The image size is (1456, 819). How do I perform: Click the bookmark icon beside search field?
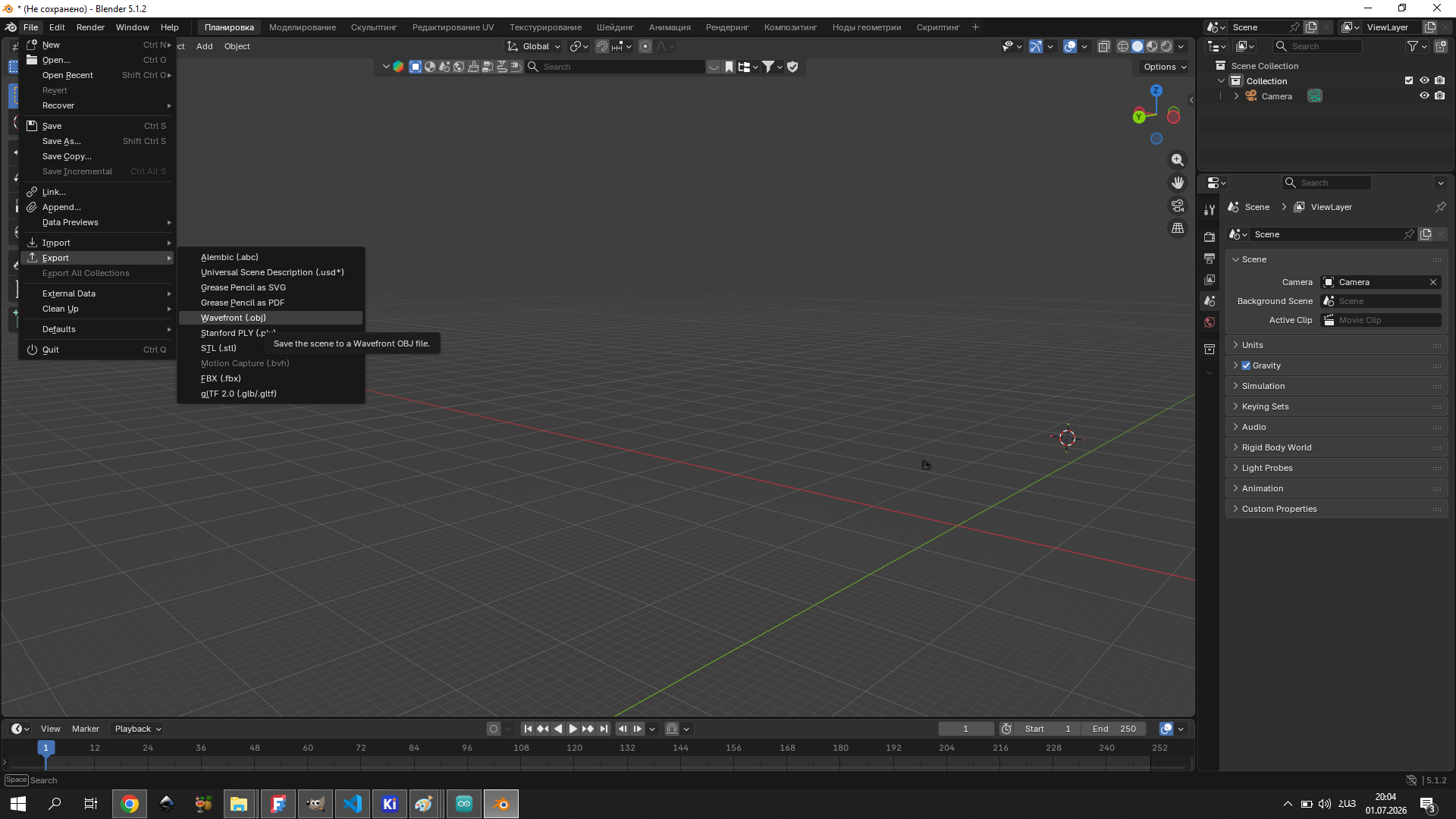pos(730,67)
